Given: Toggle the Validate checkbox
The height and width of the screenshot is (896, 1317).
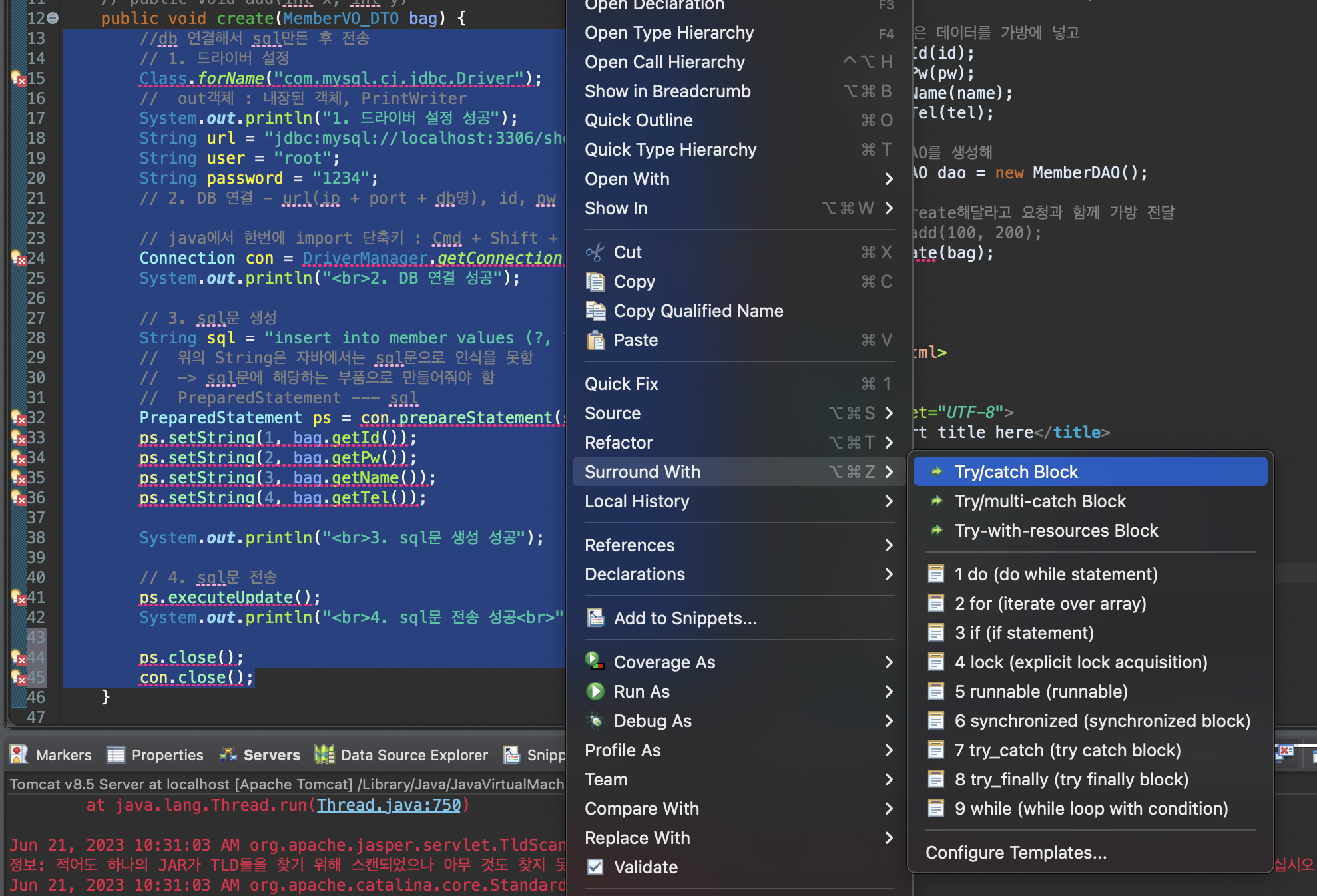Looking at the screenshot, I should point(595,867).
